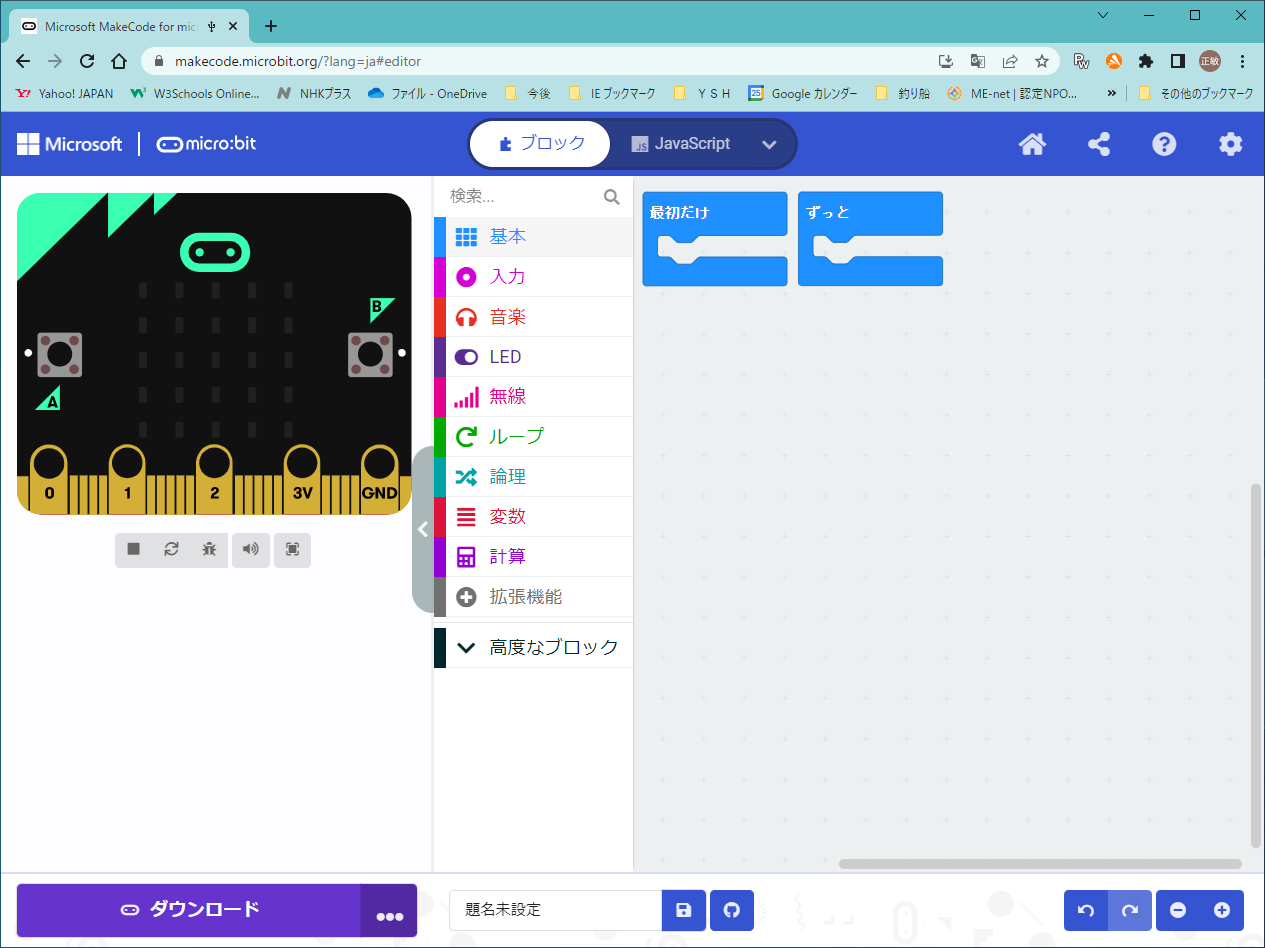Image resolution: width=1265 pixels, height=948 pixels.
Task: Open Yahoo! JAPAN bookmark
Action: [x=65, y=93]
